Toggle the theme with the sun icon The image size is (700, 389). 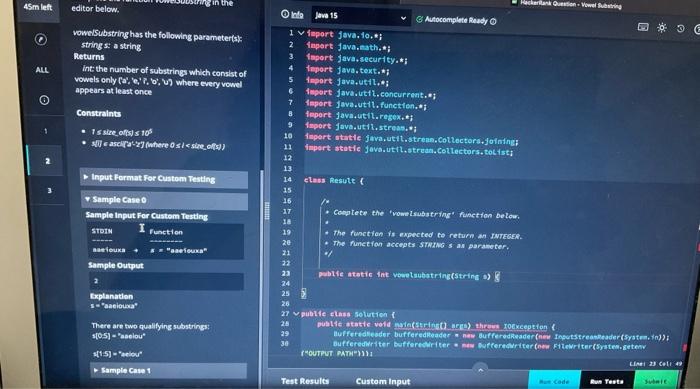coord(662,28)
